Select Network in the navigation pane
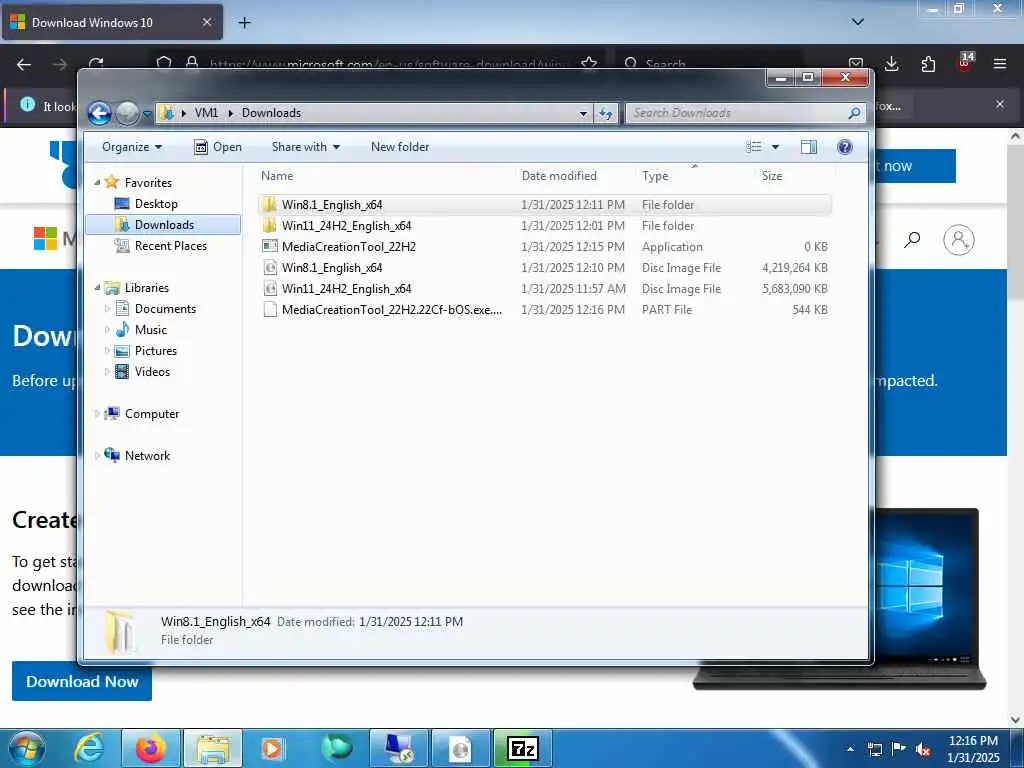 (x=147, y=456)
